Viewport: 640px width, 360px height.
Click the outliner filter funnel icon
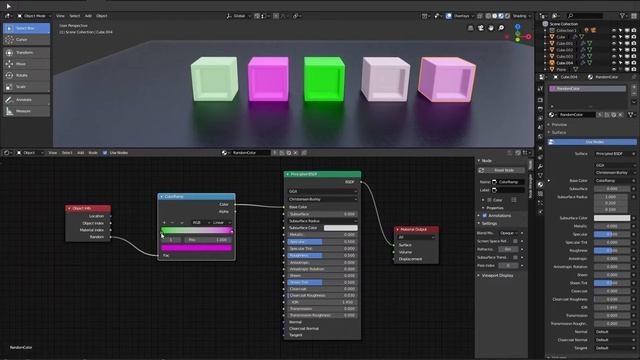(622, 16)
